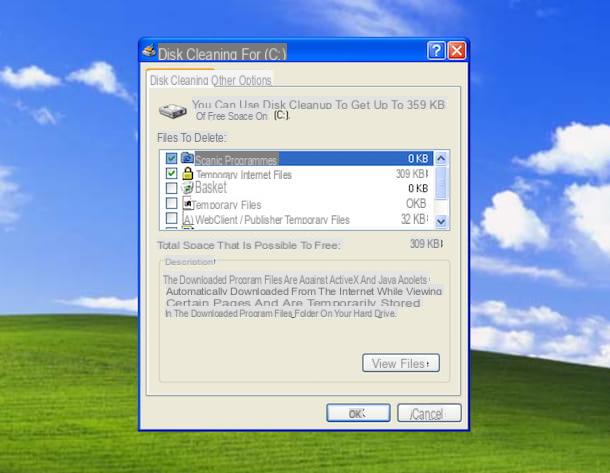The image size is (610, 473).
Task: Select the Temporary Files list row
Action: coord(297,203)
